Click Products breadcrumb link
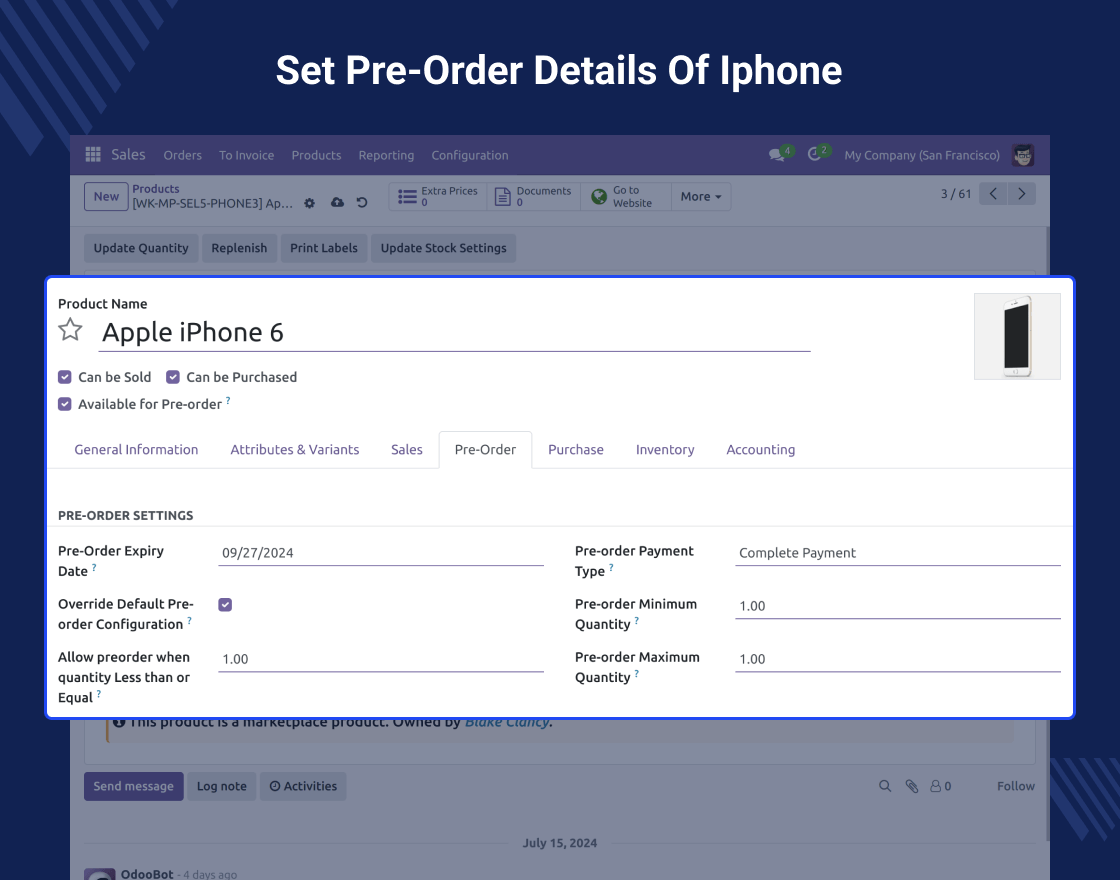This screenshot has height=880, width=1120. pyautogui.click(x=156, y=189)
